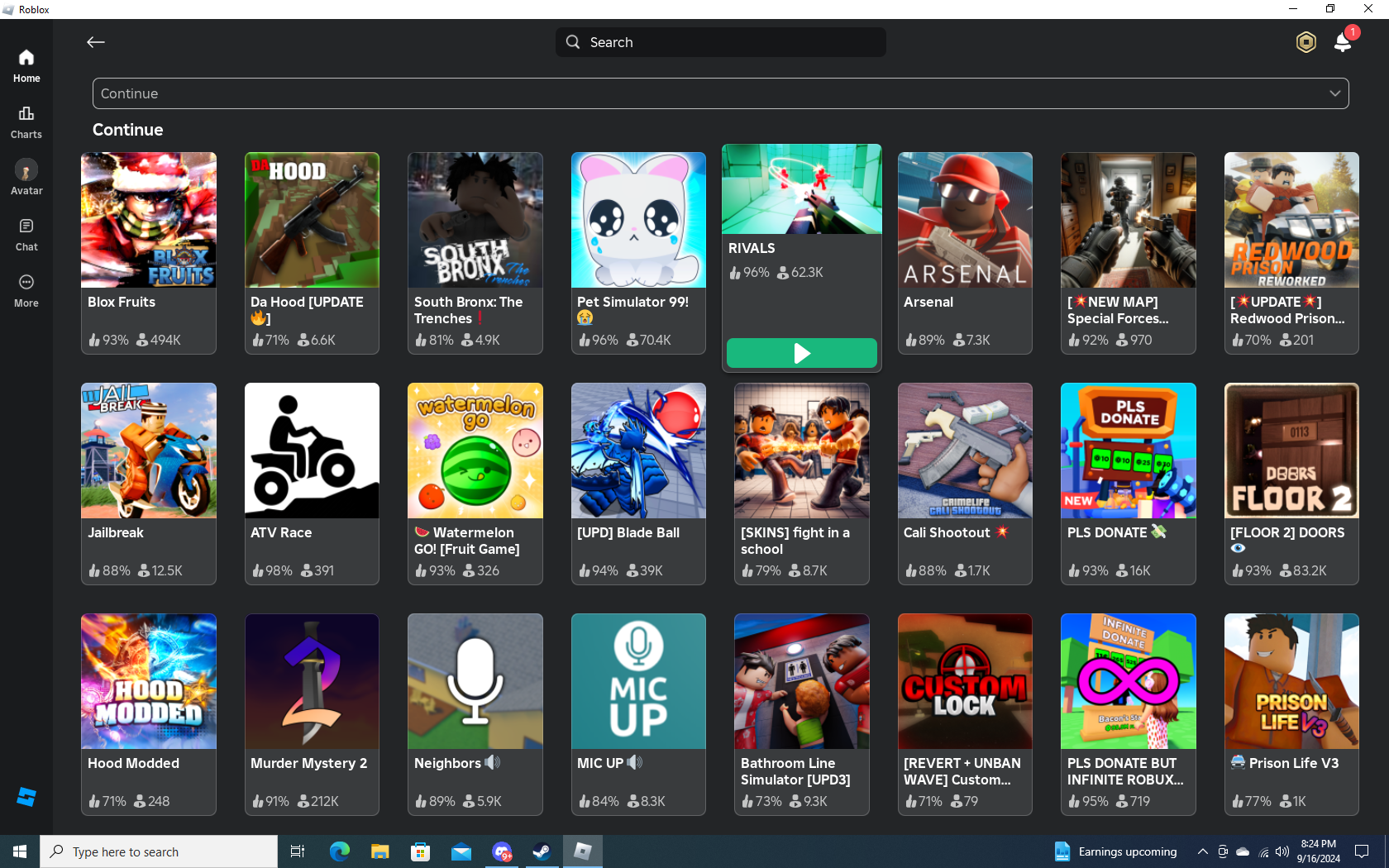1389x868 pixels.
Task: Open Da Hood game thumbnail
Action: (312, 220)
